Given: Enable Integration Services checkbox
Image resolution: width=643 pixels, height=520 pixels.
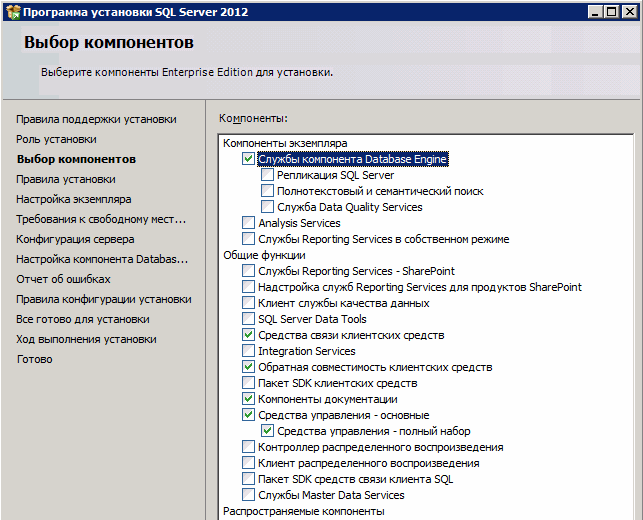Looking at the screenshot, I should (x=248, y=351).
